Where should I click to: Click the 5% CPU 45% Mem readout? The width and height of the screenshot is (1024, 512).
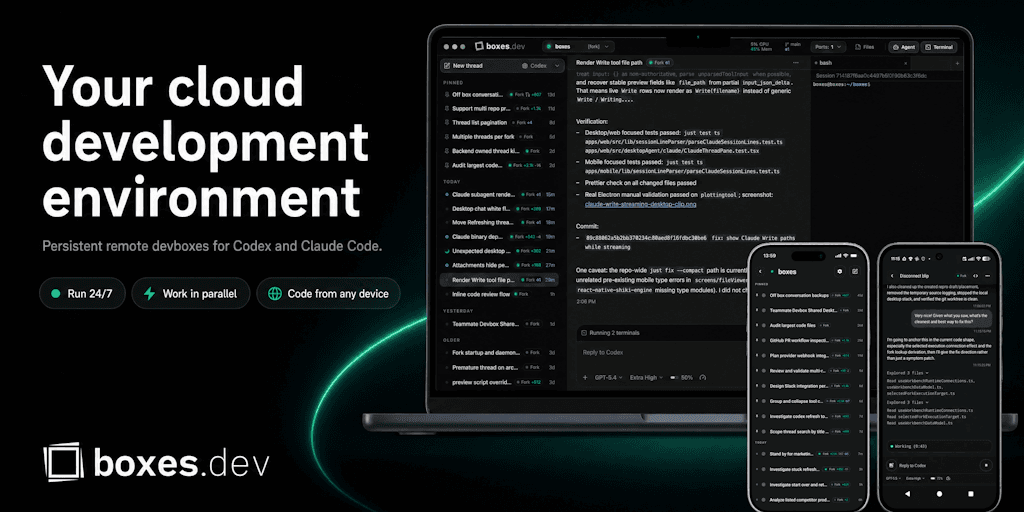[760, 46]
